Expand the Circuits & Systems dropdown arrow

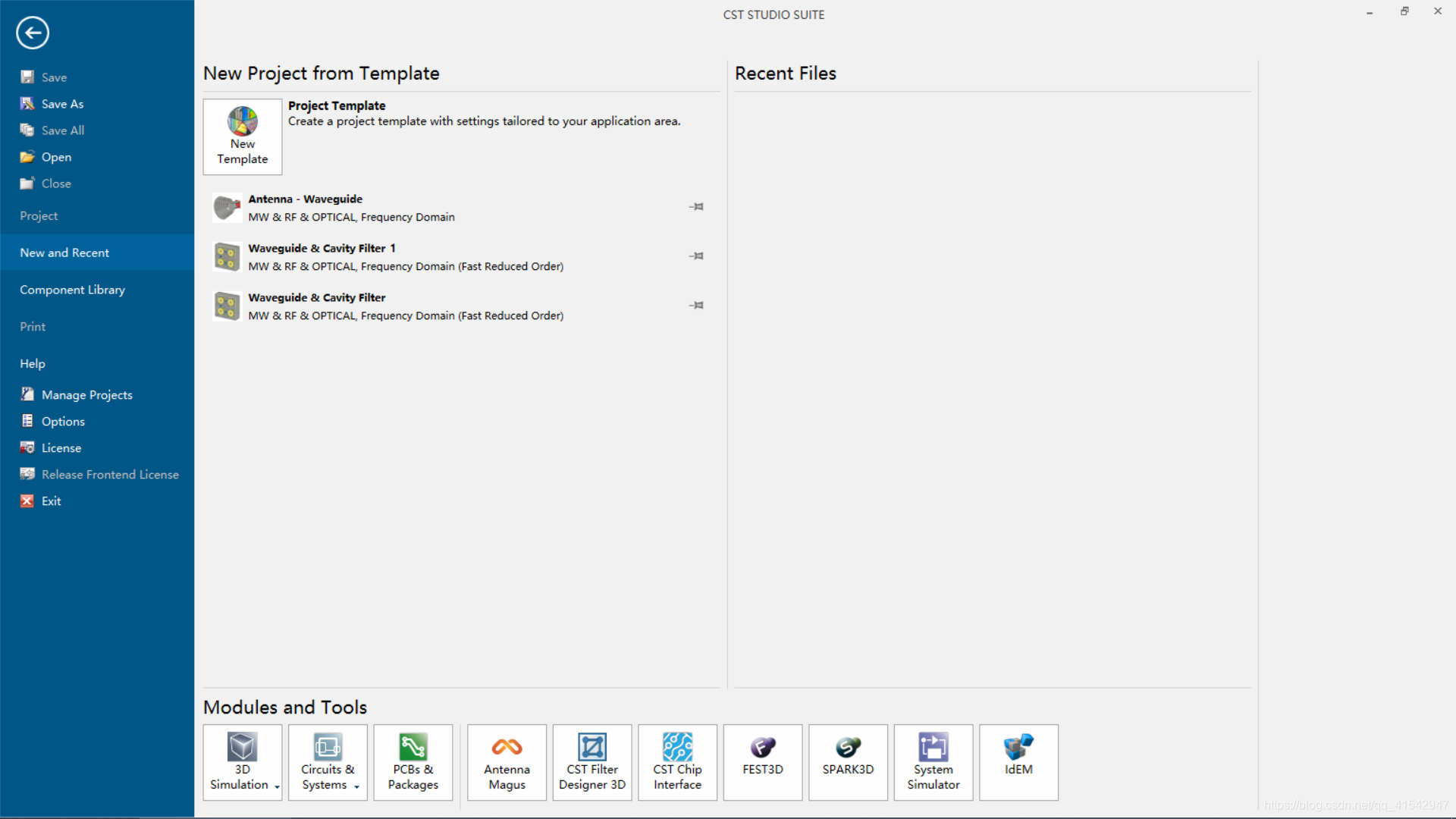[356, 786]
